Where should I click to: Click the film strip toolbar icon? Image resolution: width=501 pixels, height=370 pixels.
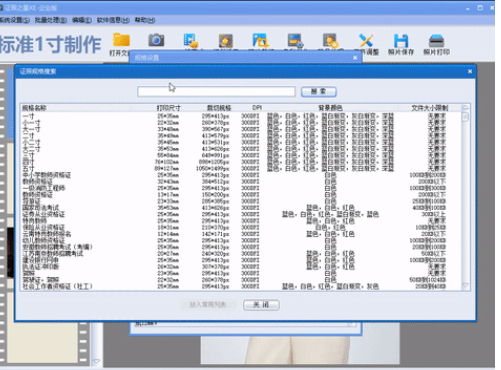[x=191, y=40]
